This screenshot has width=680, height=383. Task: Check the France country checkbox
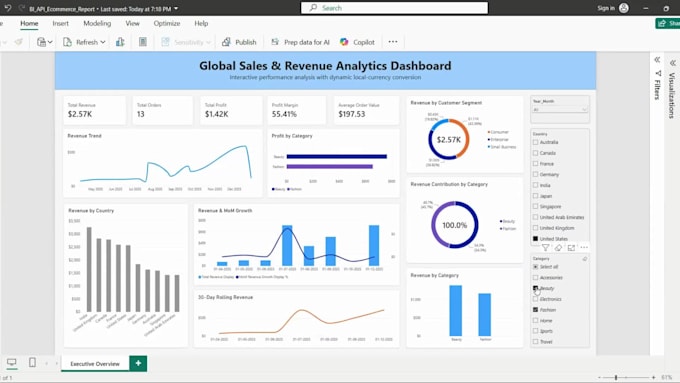point(536,164)
